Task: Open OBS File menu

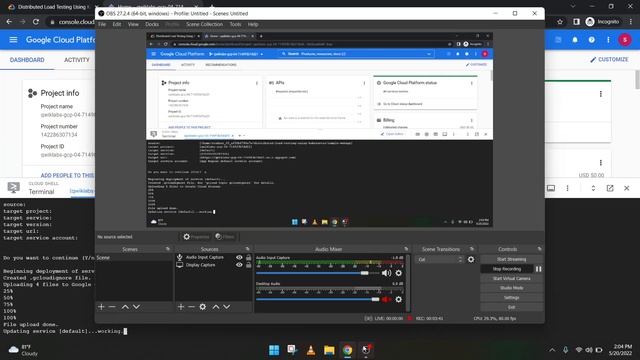Action: coord(102,24)
